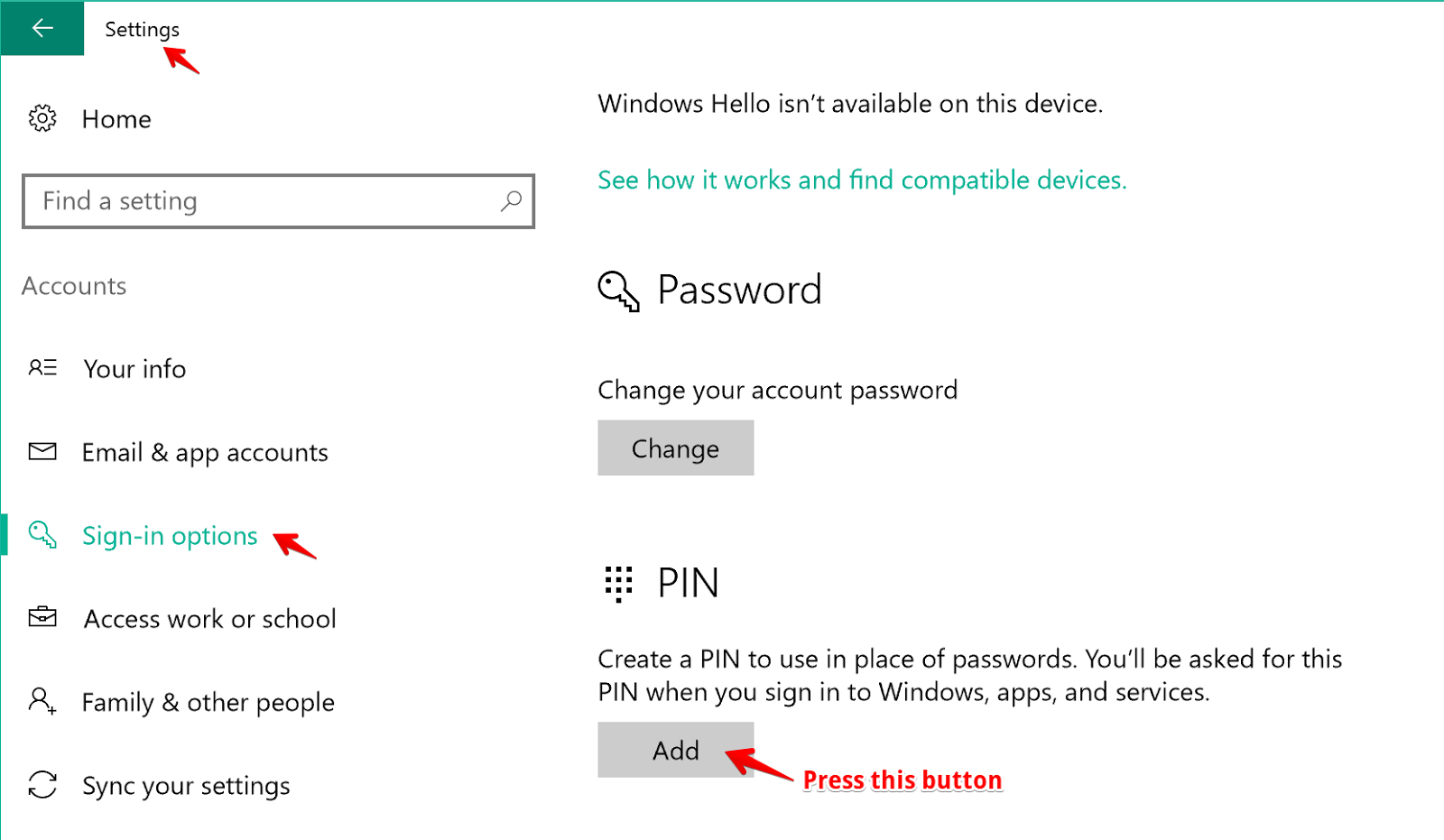
Task: Go to Access work or school
Action: (209, 619)
